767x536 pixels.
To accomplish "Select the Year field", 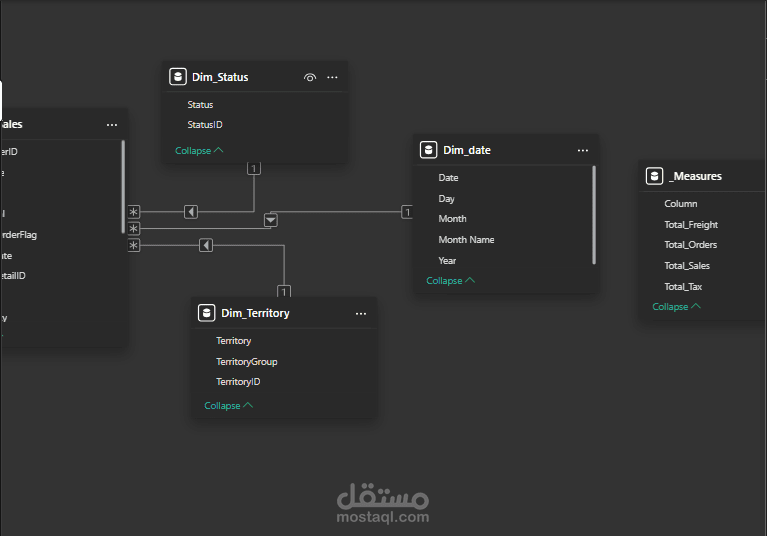I will pos(447,261).
